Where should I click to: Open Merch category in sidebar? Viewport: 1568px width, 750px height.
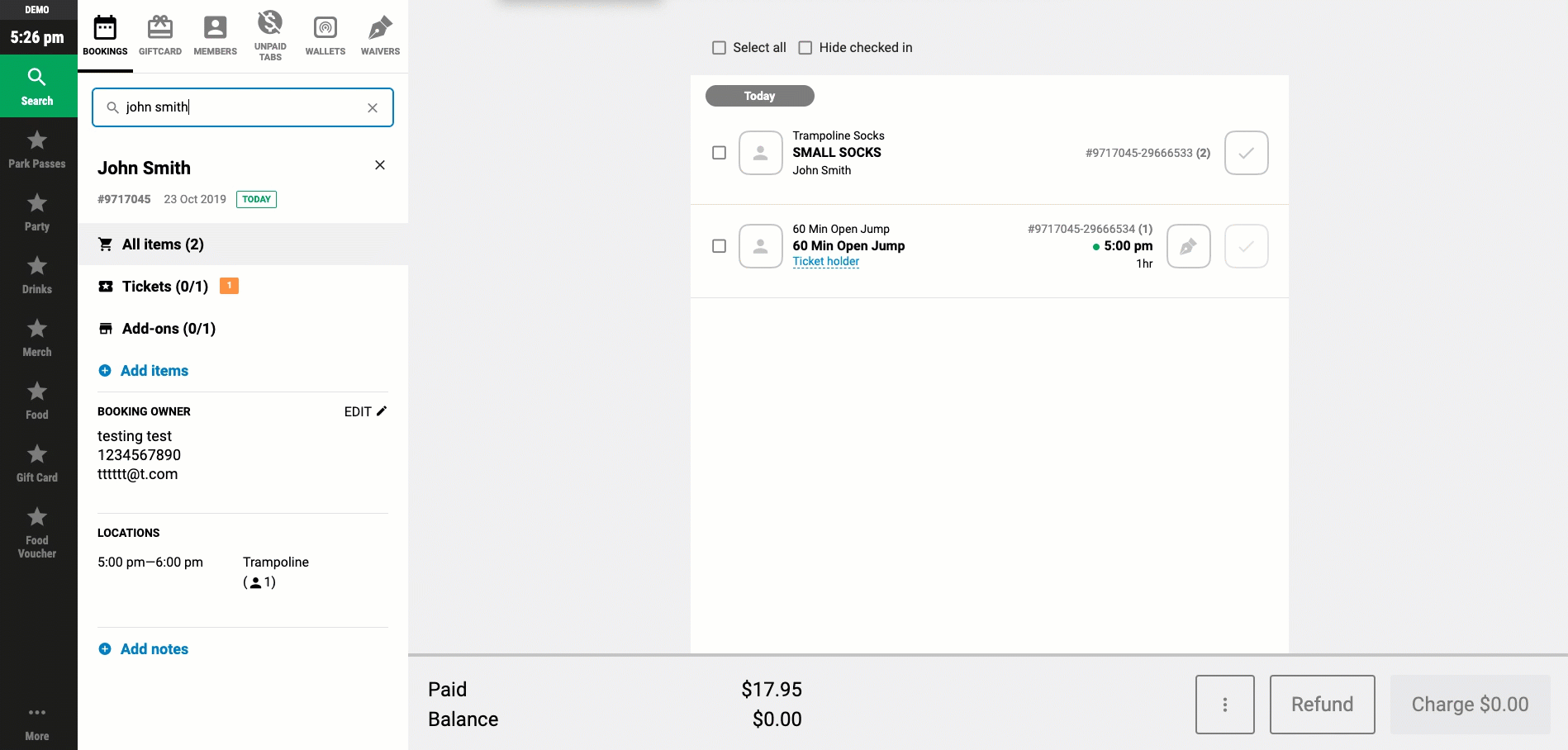click(x=37, y=338)
